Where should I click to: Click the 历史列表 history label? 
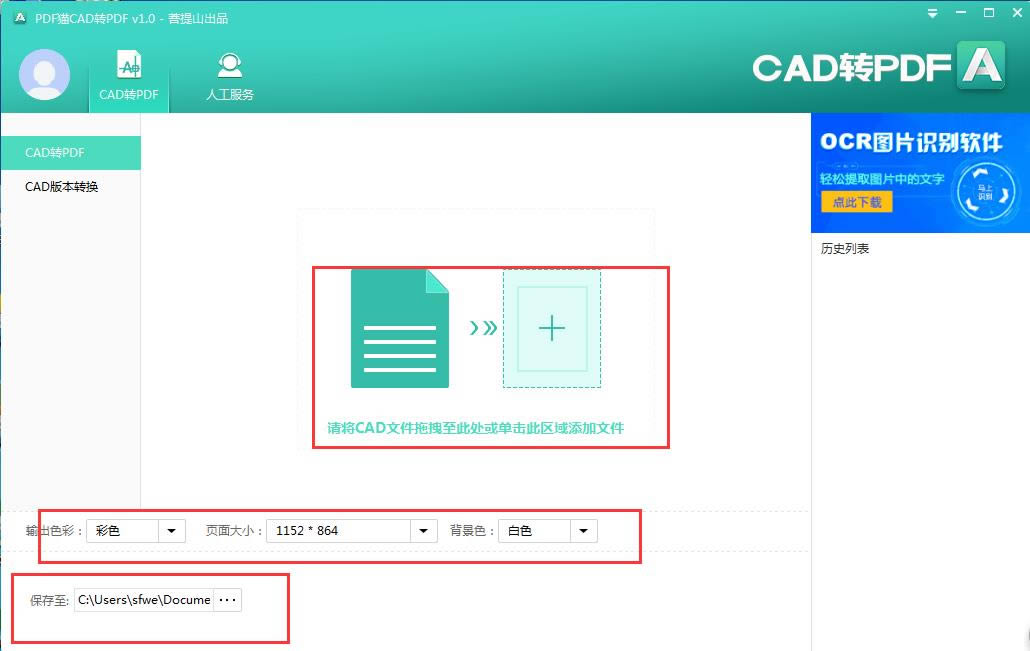(x=845, y=248)
